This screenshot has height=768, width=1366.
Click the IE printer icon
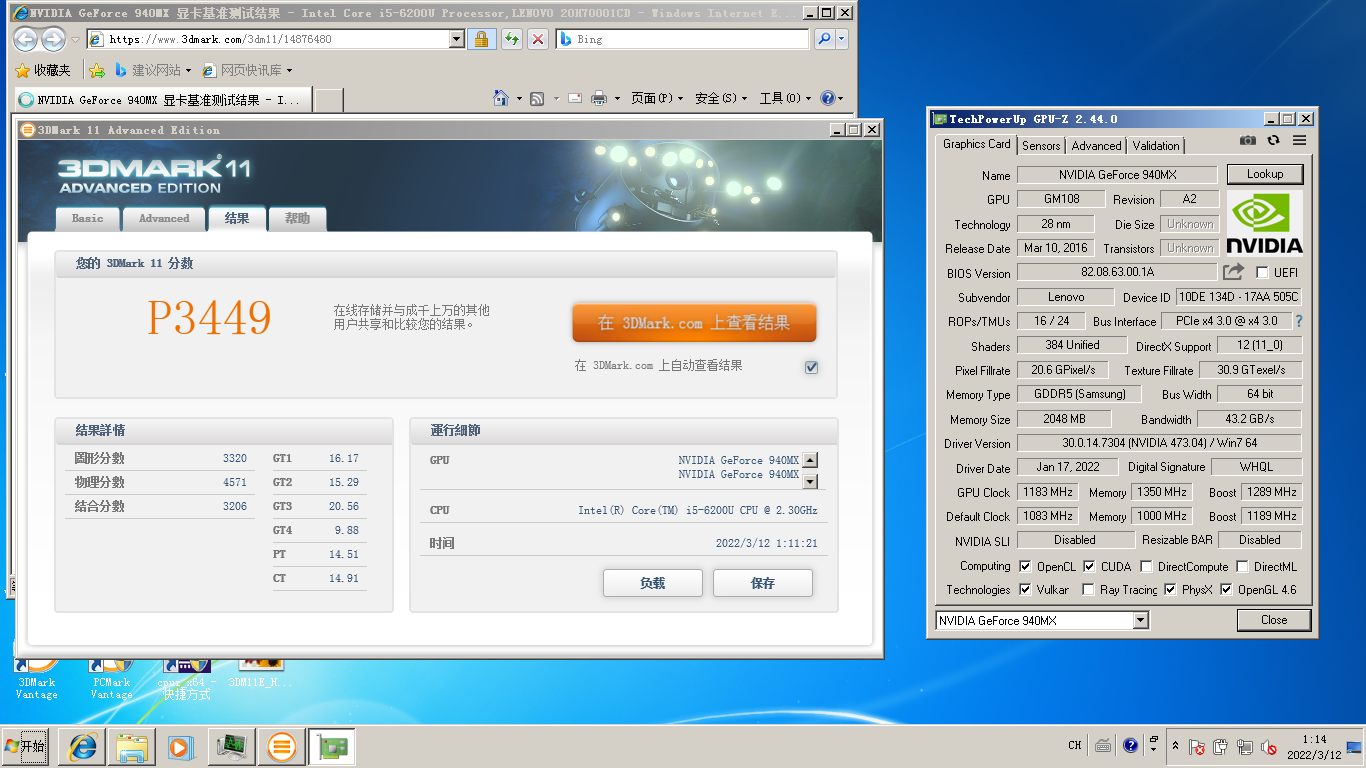pos(599,98)
